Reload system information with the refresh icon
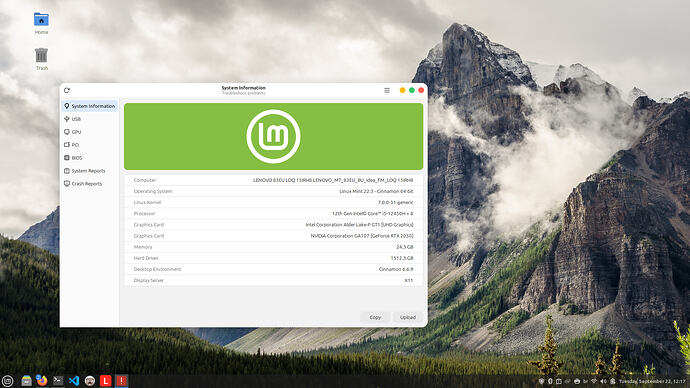 pos(67,90)
